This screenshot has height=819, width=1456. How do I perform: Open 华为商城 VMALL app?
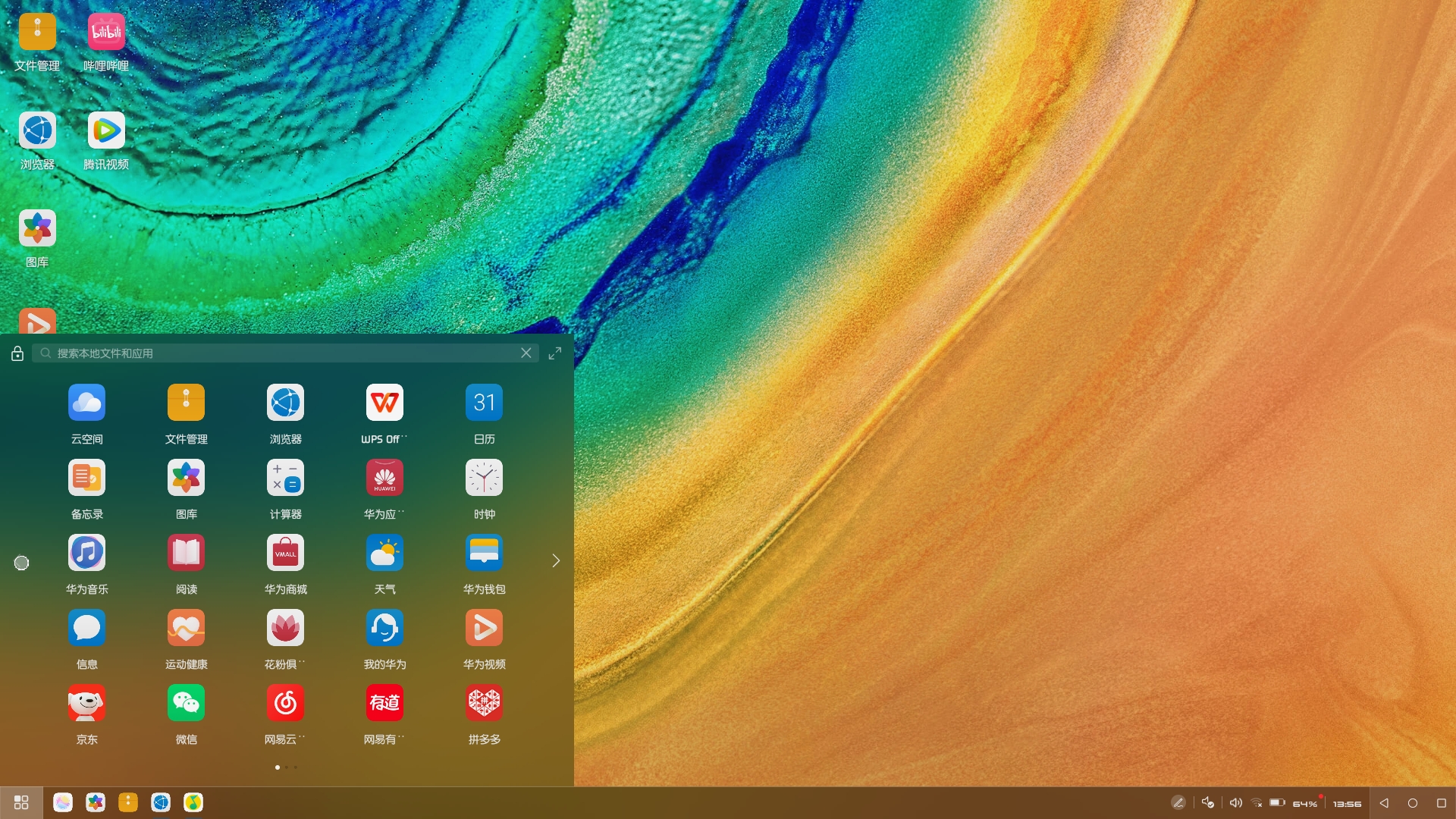(285, 553)
